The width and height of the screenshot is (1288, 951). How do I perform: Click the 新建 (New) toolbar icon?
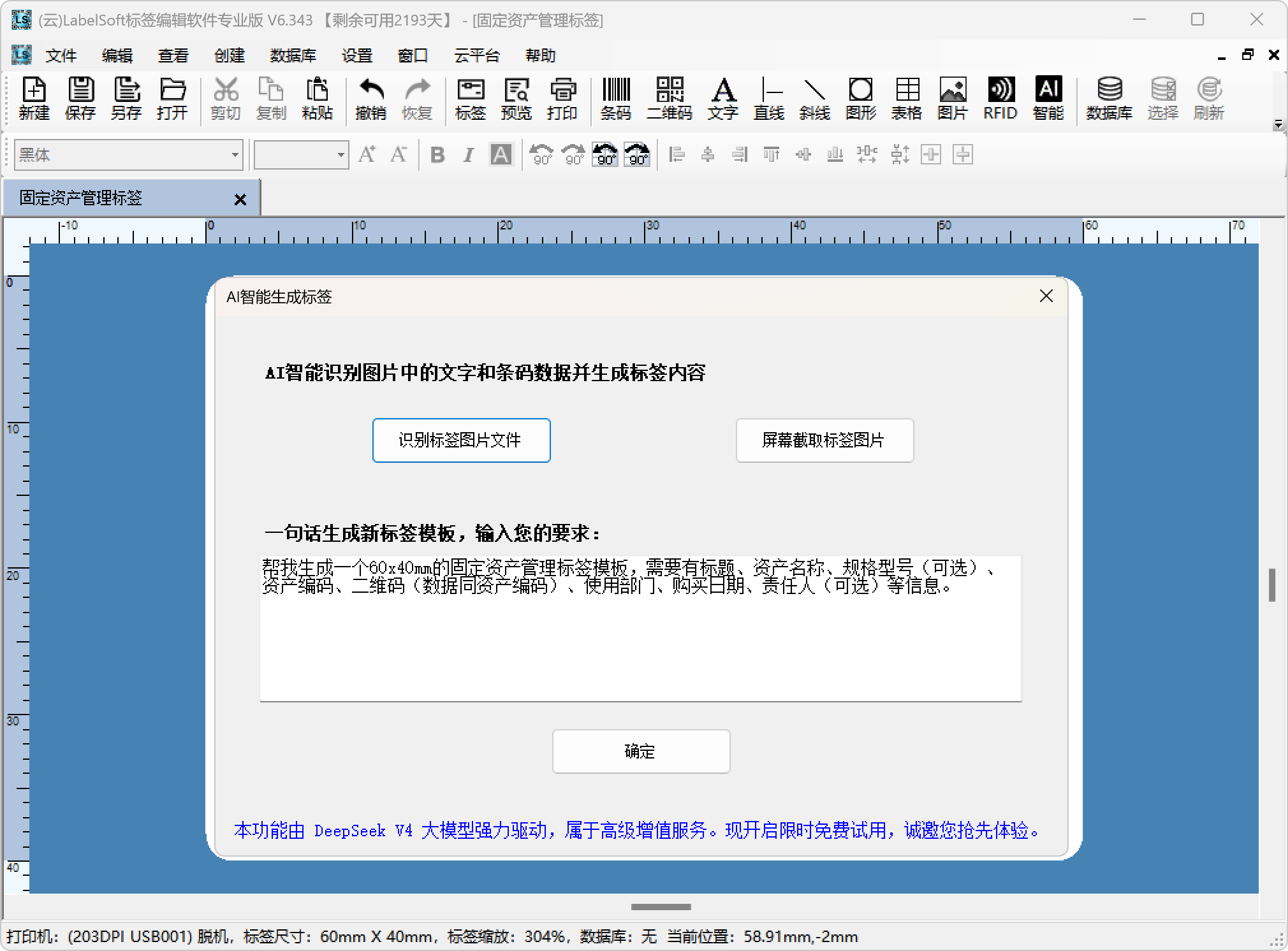(34, 98)
